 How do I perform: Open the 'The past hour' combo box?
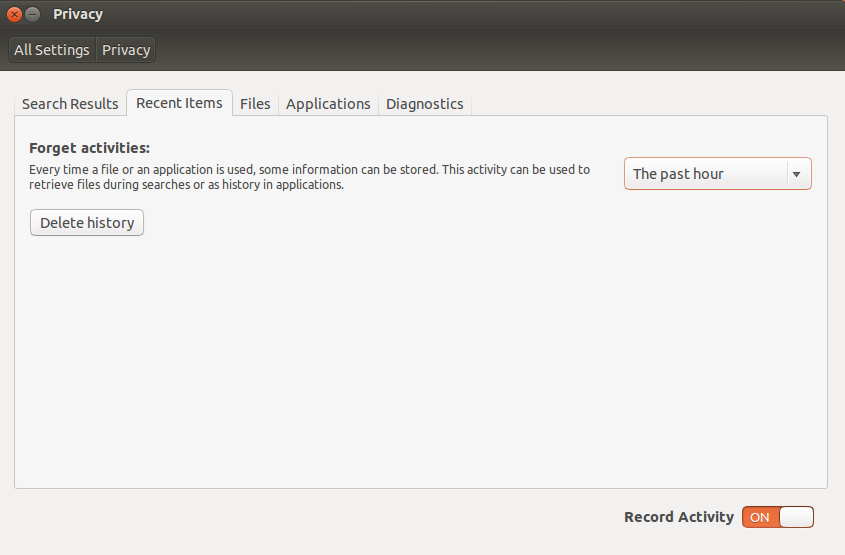coord(718,174)
